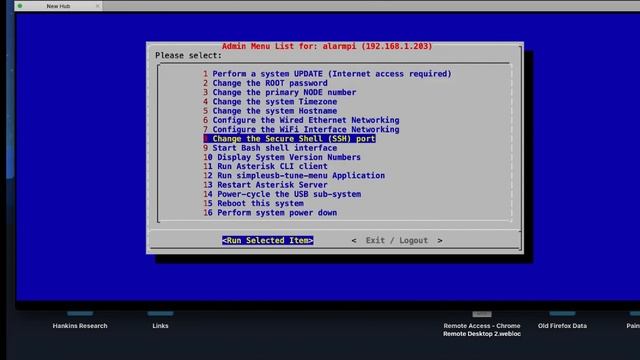Select Start Bash shell interface
Viewport: 640px width, 360px height.
(x=270, y=148)
